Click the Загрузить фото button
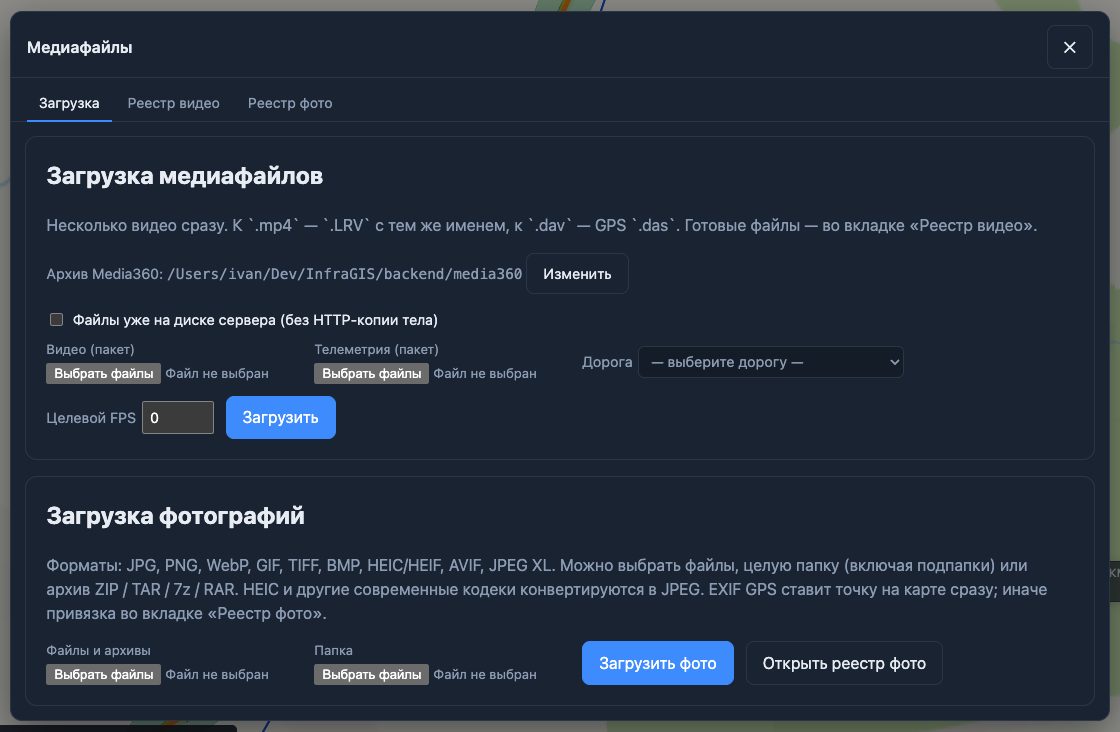Image resolution: width=1120 pixels, height=732 pixels. [x=658, y=663]
